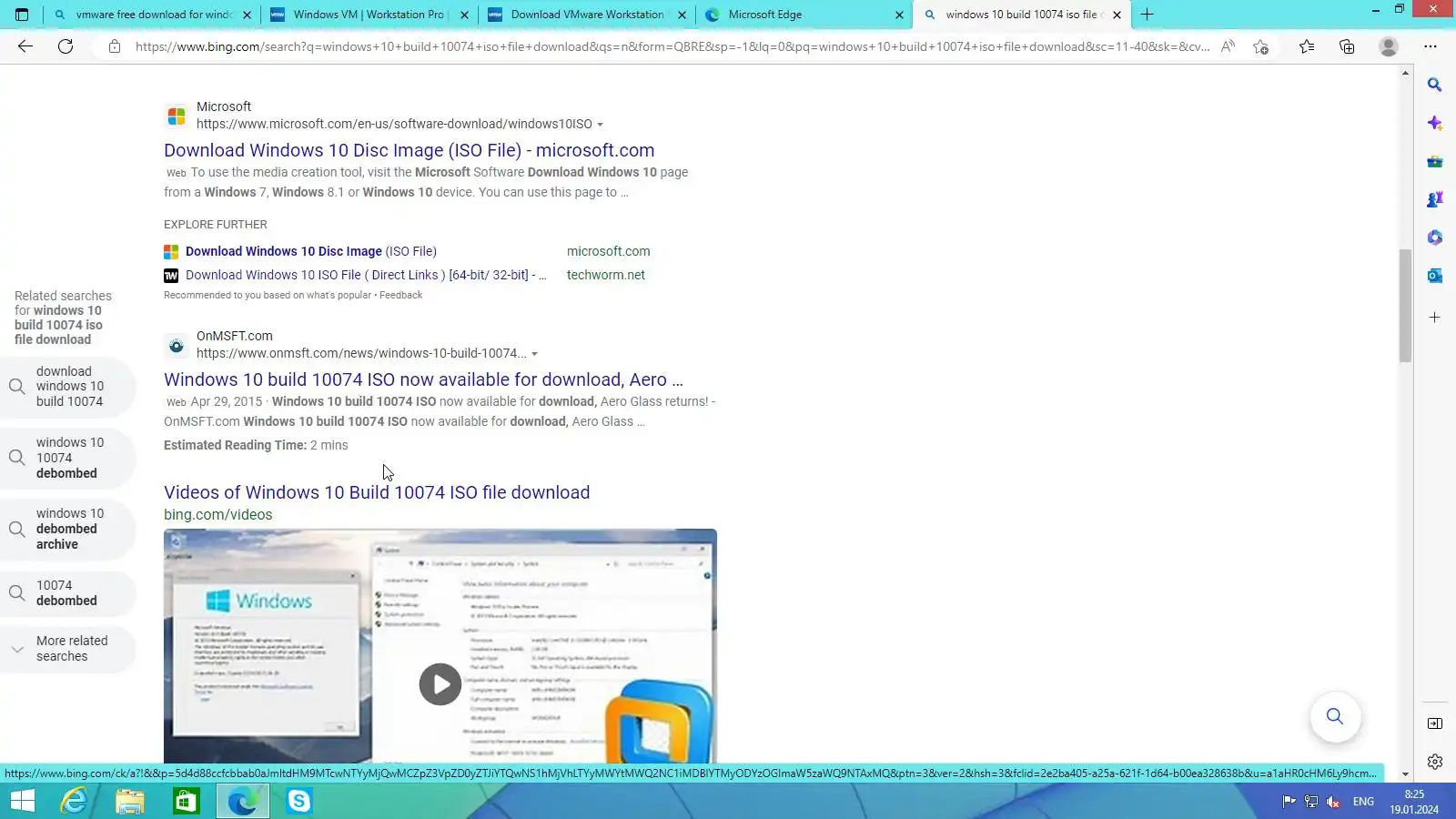Open the sidebar Games icon
Screen dimensions: 1456x819
[1435, 199]
